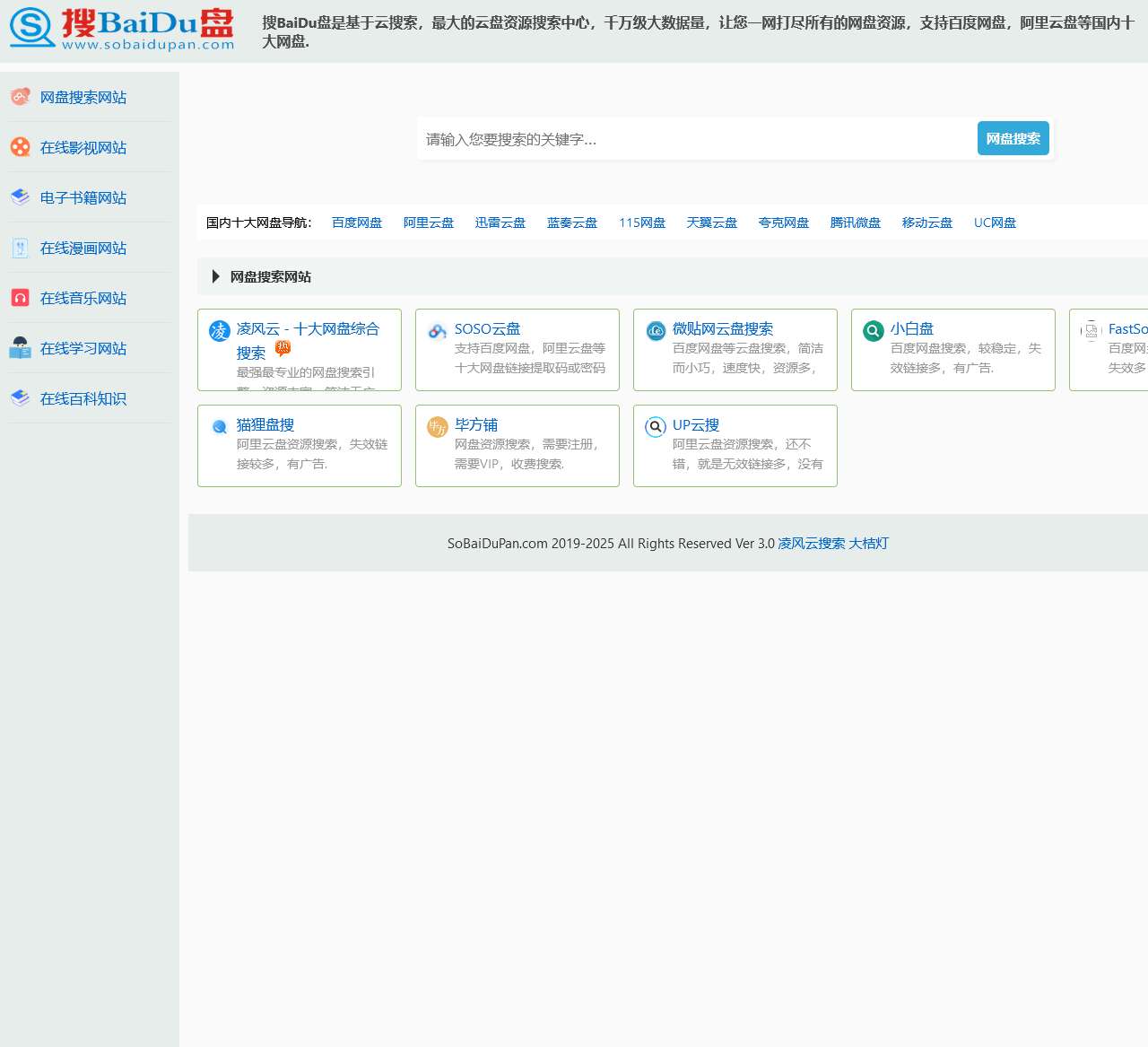Open the 115网盘 navigation link
Screen dimensions: 1148x1047
tap(642, 222)
